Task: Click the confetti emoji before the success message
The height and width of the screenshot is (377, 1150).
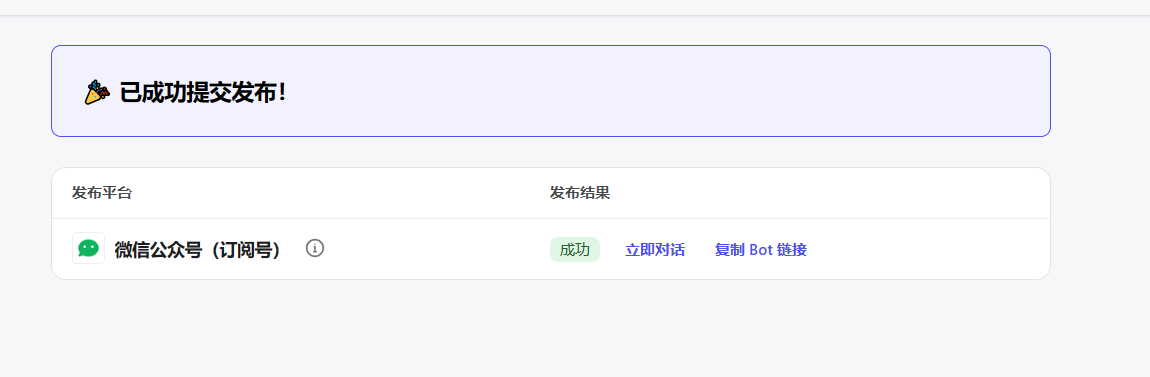Action: tap(97, 93)
